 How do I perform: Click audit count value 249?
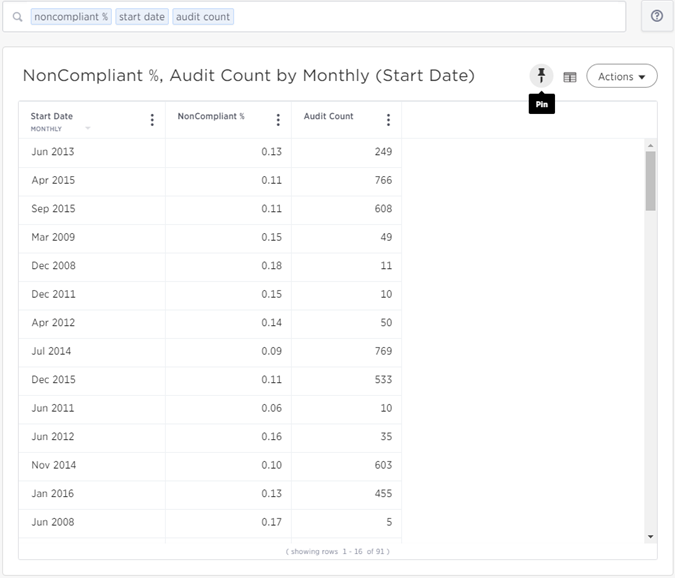(383, 151)
